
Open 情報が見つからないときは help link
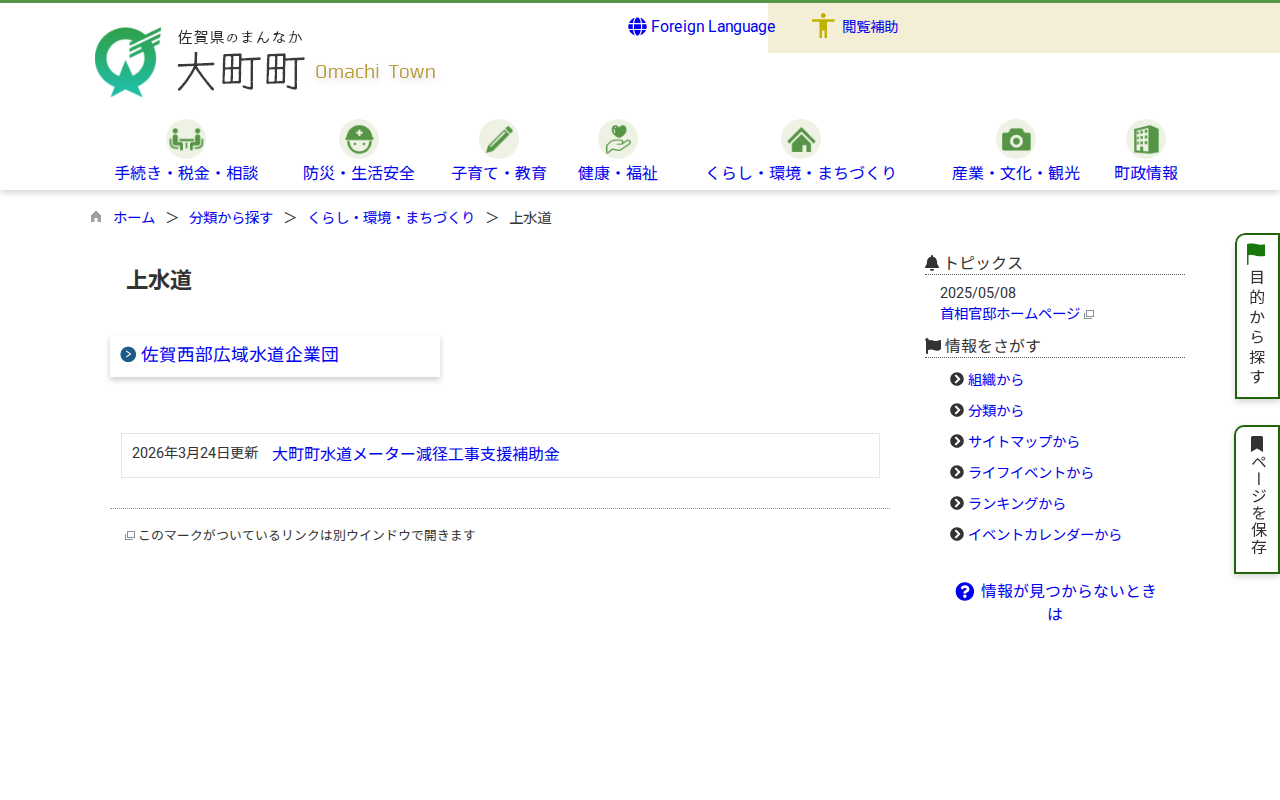point(1056,602)
